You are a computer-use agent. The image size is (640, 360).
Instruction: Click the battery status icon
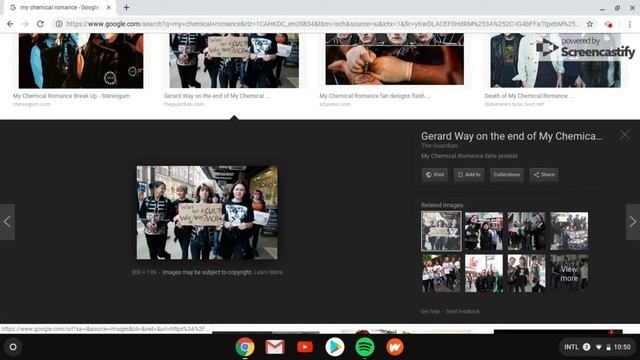(x=608, y=347)
